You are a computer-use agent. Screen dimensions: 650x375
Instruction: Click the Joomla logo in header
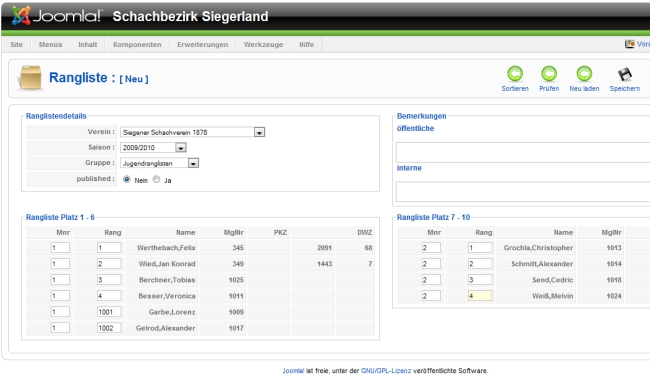tap(56, 16)
